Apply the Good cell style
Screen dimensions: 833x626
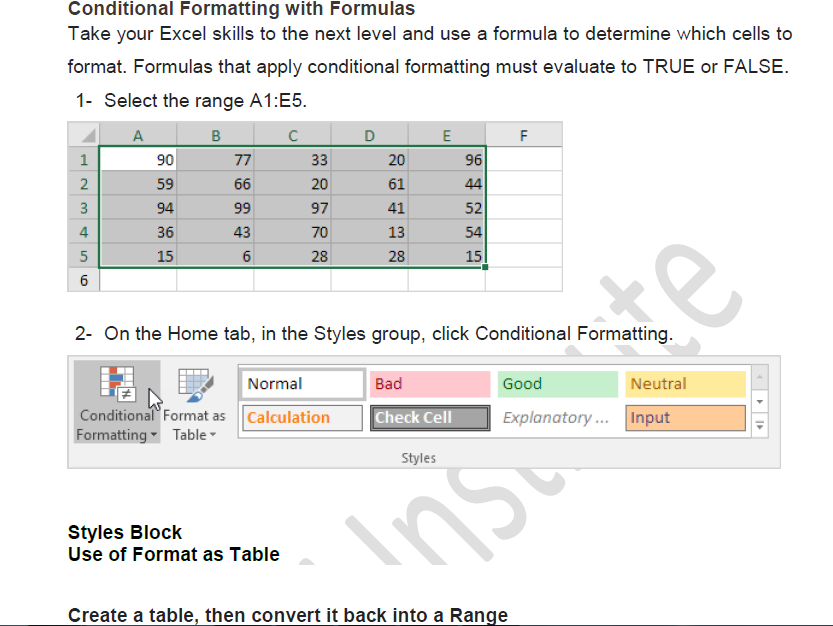coord(558,384)
